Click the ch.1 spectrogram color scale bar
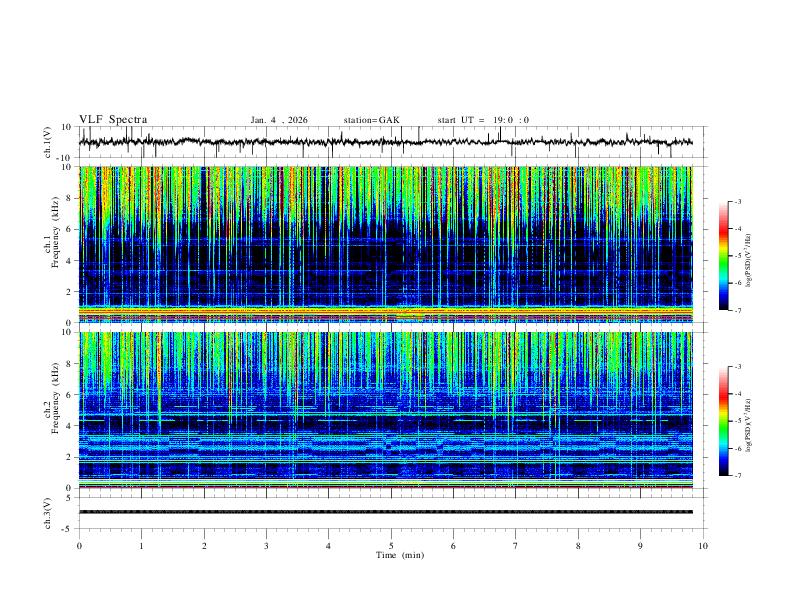This screenshot has width=792, height=612. [x=723, y=256]
